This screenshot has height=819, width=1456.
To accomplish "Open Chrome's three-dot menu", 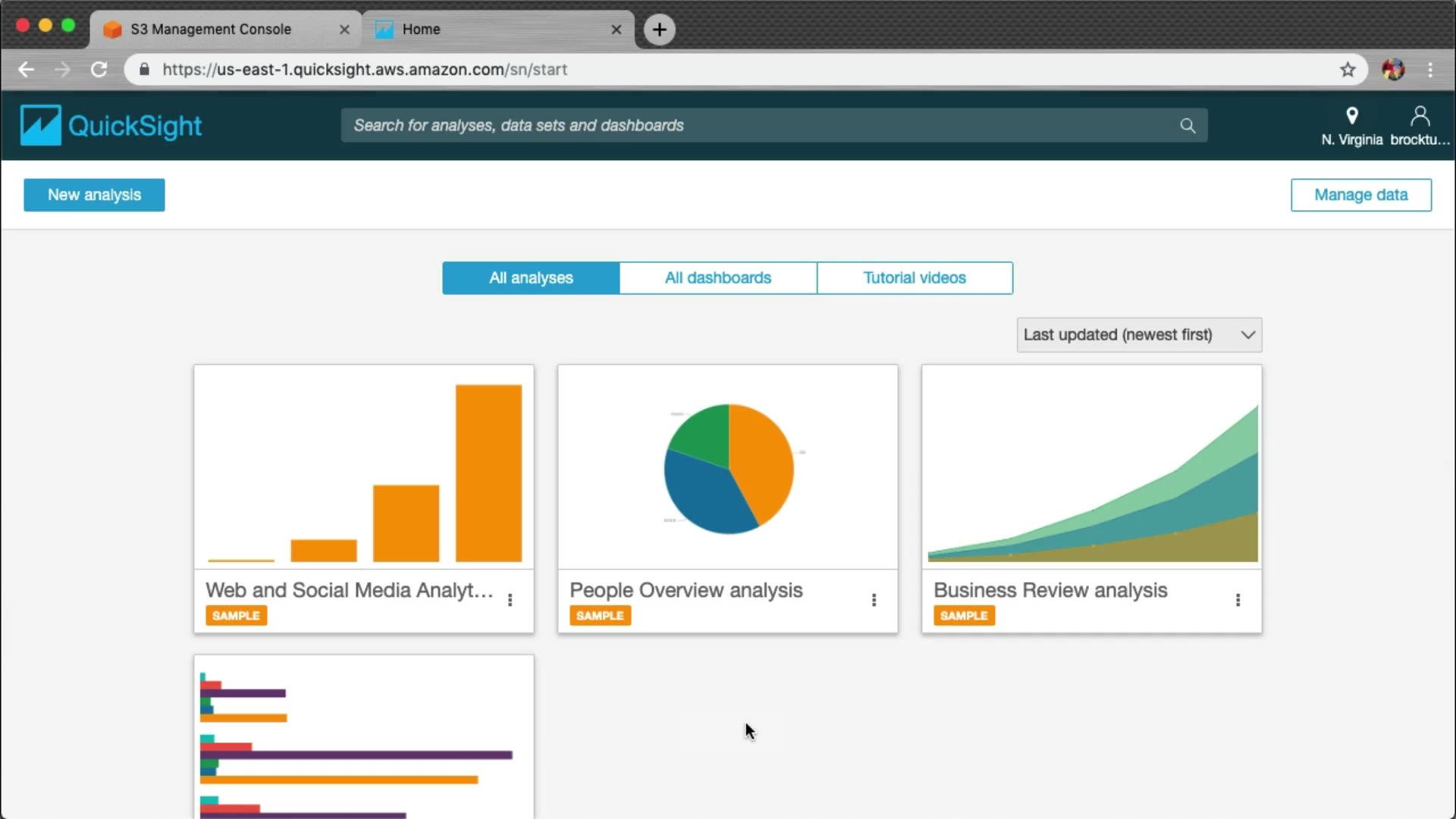I will (x=1430, y=70).
